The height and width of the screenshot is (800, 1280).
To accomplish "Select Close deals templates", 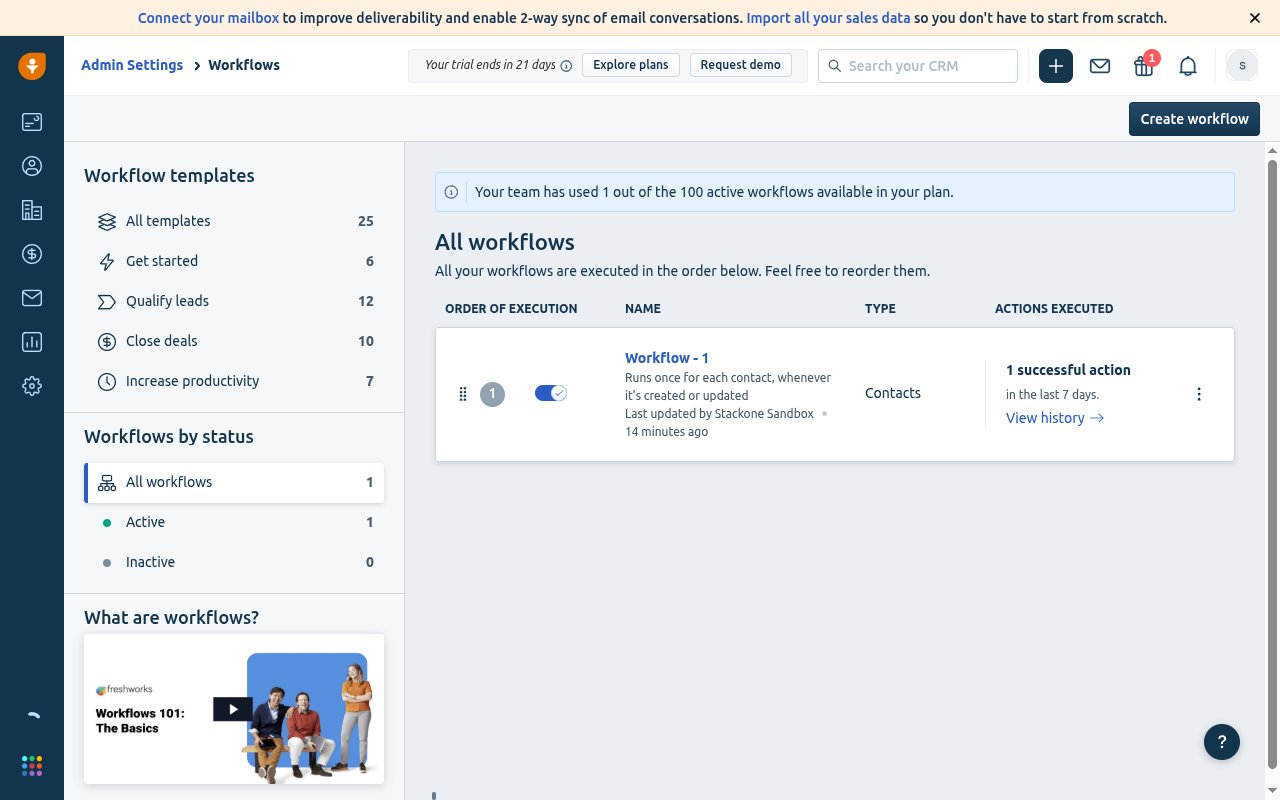I will pyautogui.click(x=235, y=341).
